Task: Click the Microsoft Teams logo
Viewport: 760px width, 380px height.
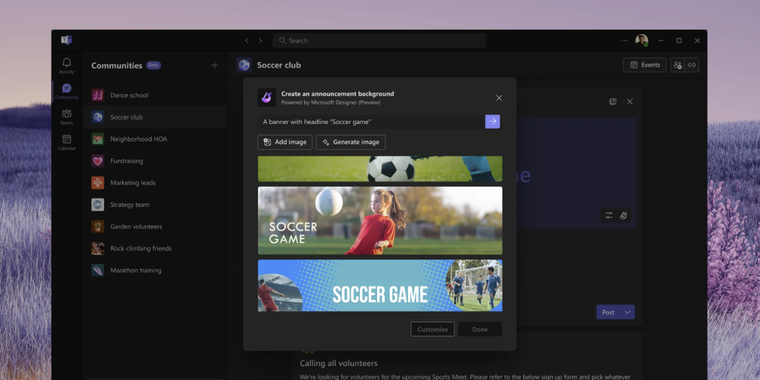Action: [x=66, y=40]
